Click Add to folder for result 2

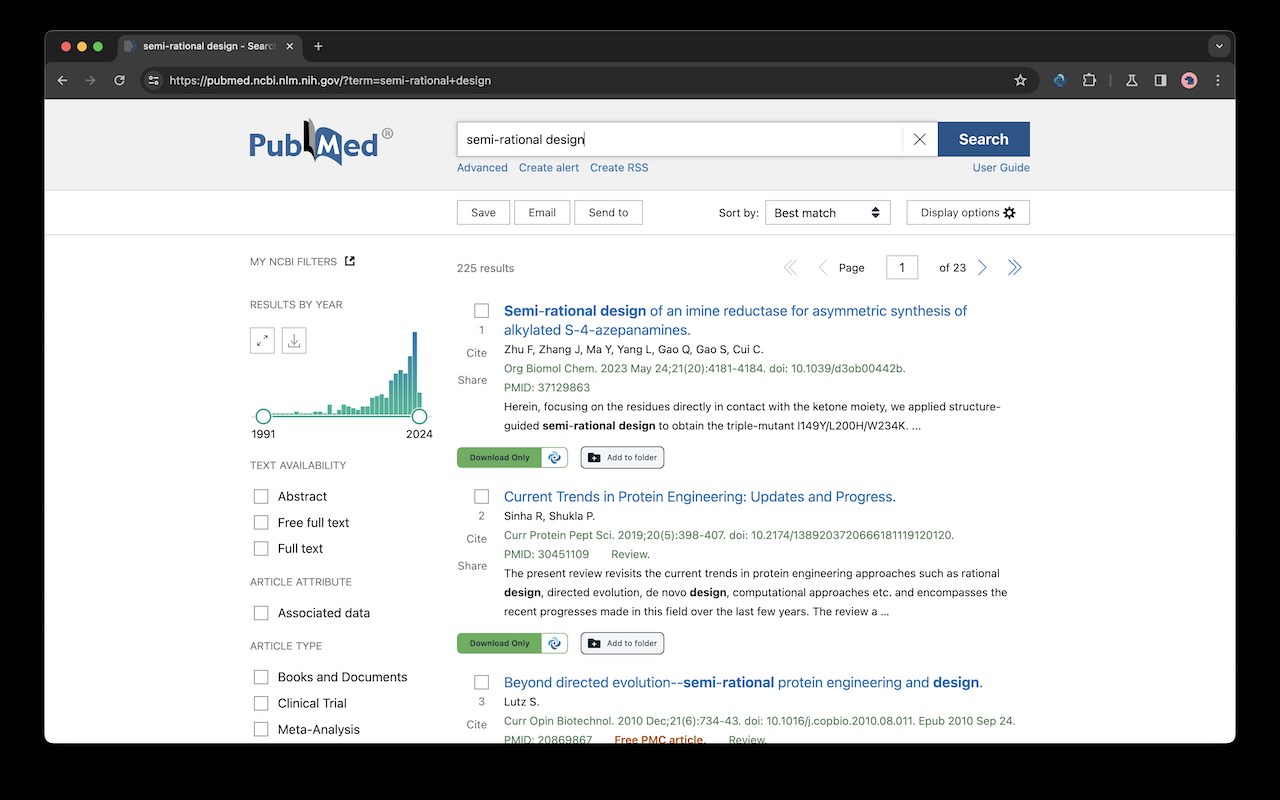[x=622, y=643]
